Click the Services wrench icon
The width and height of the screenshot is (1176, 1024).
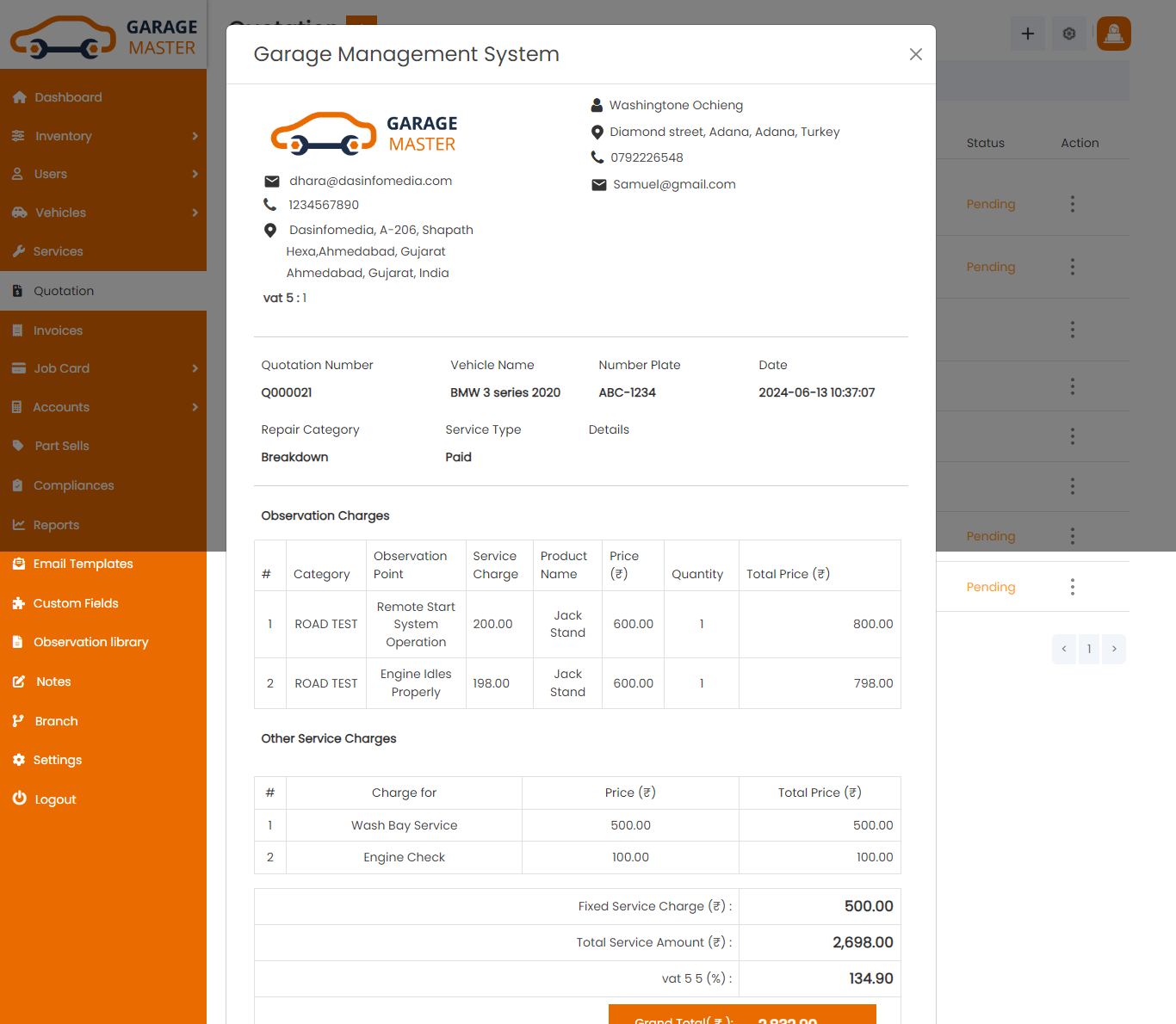[19, 251]
